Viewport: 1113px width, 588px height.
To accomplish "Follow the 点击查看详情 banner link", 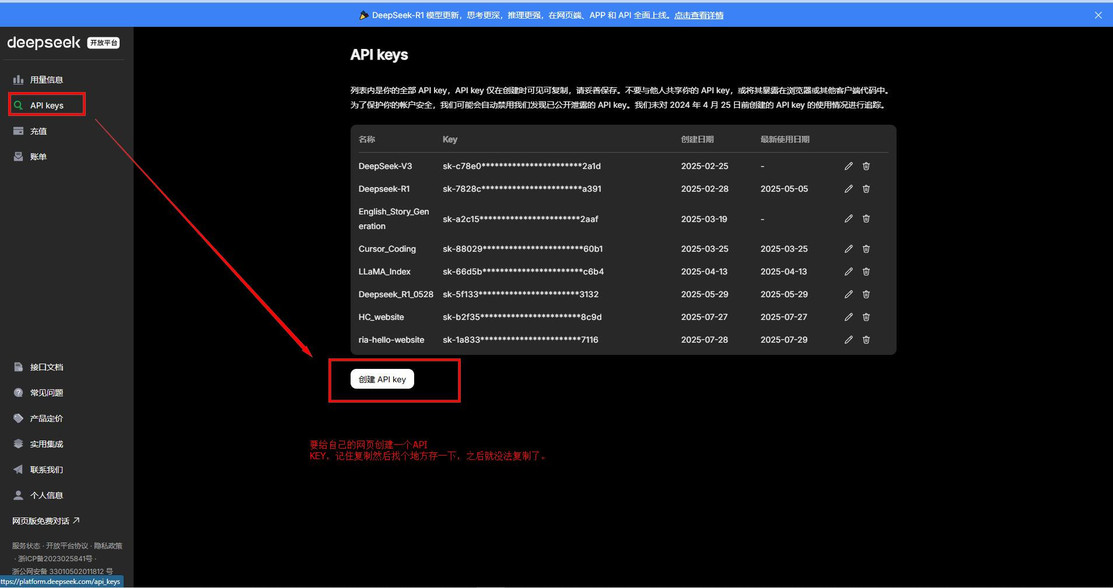I will pos(698,15).
